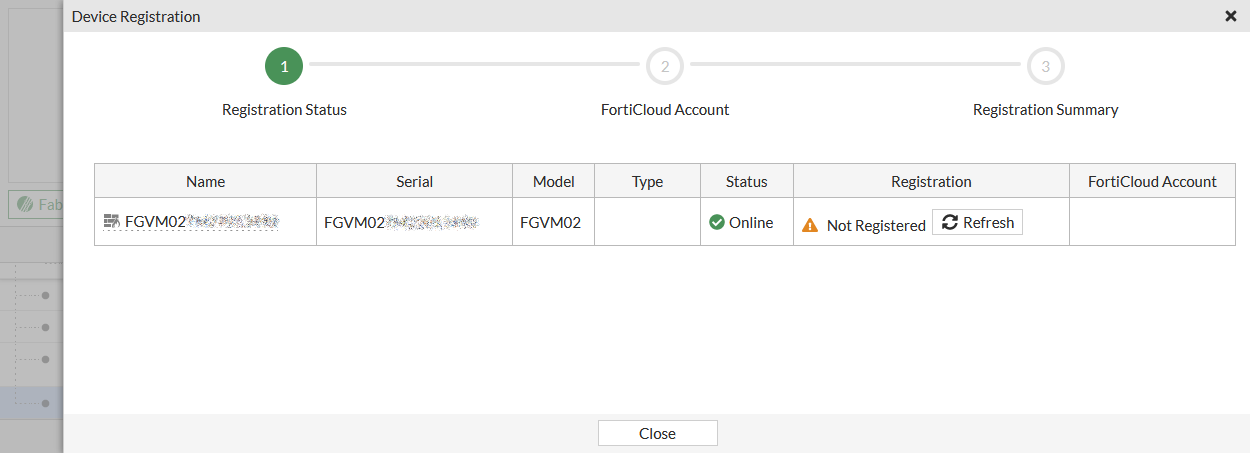The height and width of the screenshot is (453, 1250).
Task: Click the device icon beside the FGVM02 name
Action: pos(112,222)
